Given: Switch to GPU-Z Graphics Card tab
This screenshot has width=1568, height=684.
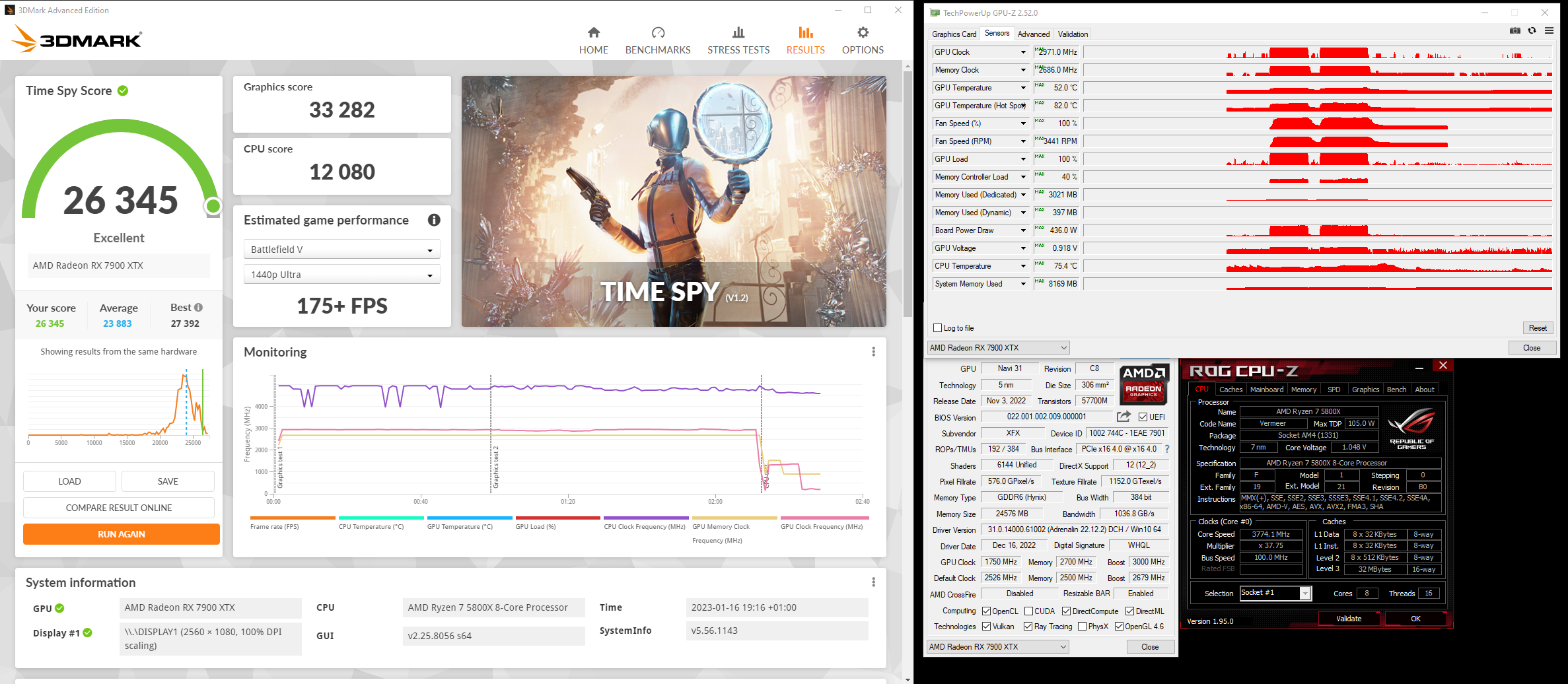Looking at the screenshot, I should coord(954,34).
